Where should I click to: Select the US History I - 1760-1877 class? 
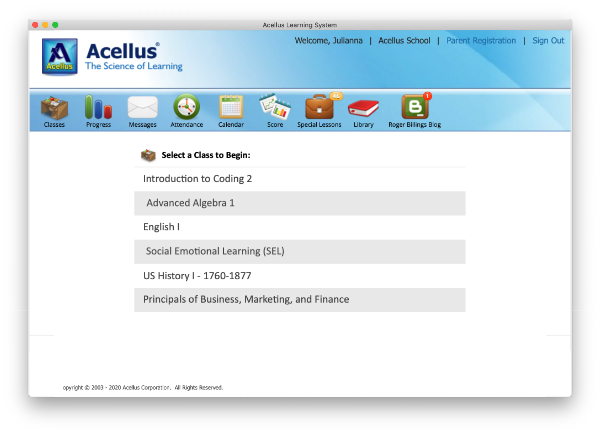click(x=300, y=276)
